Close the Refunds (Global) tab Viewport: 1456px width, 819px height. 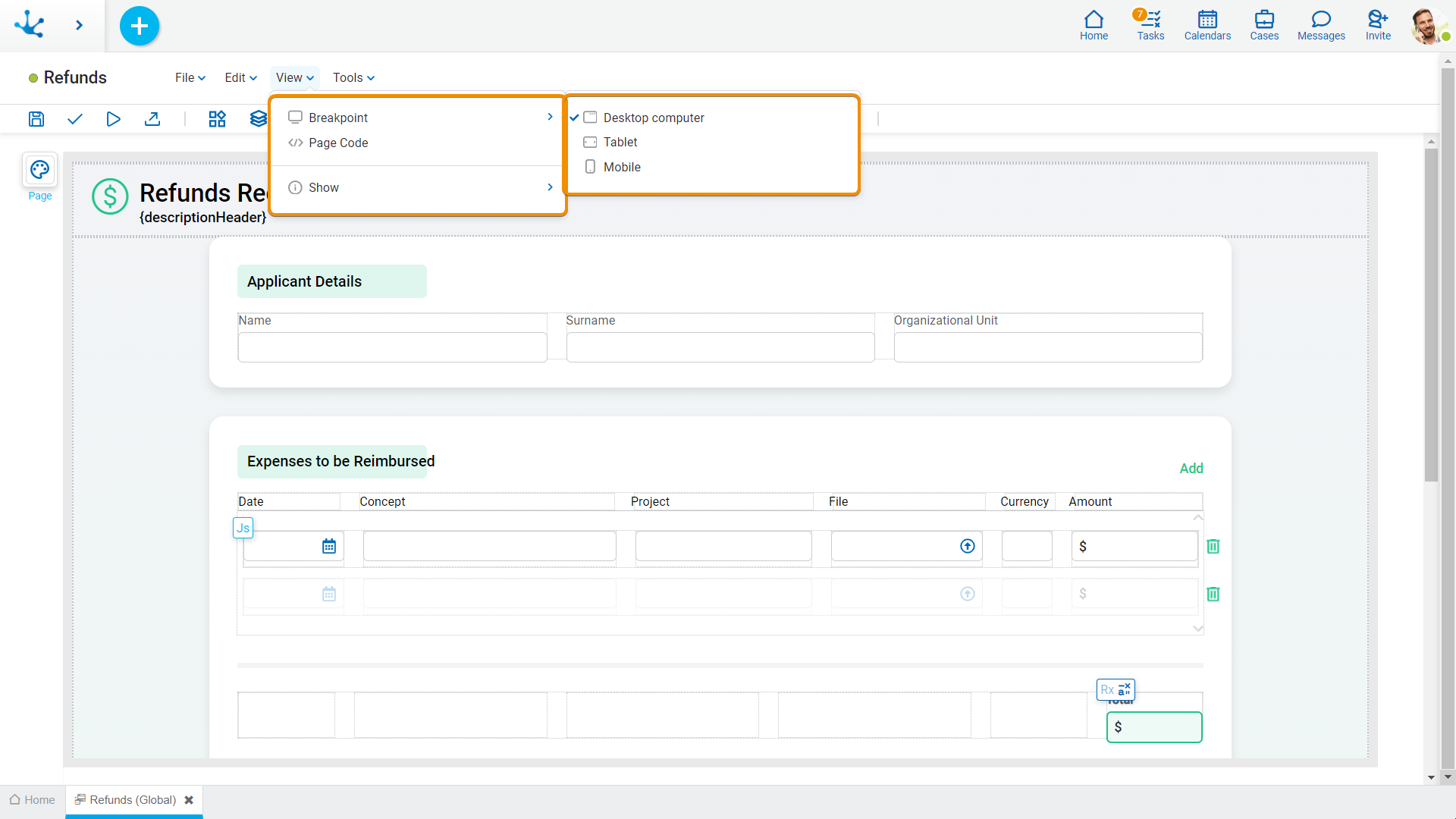pos(189,800)
